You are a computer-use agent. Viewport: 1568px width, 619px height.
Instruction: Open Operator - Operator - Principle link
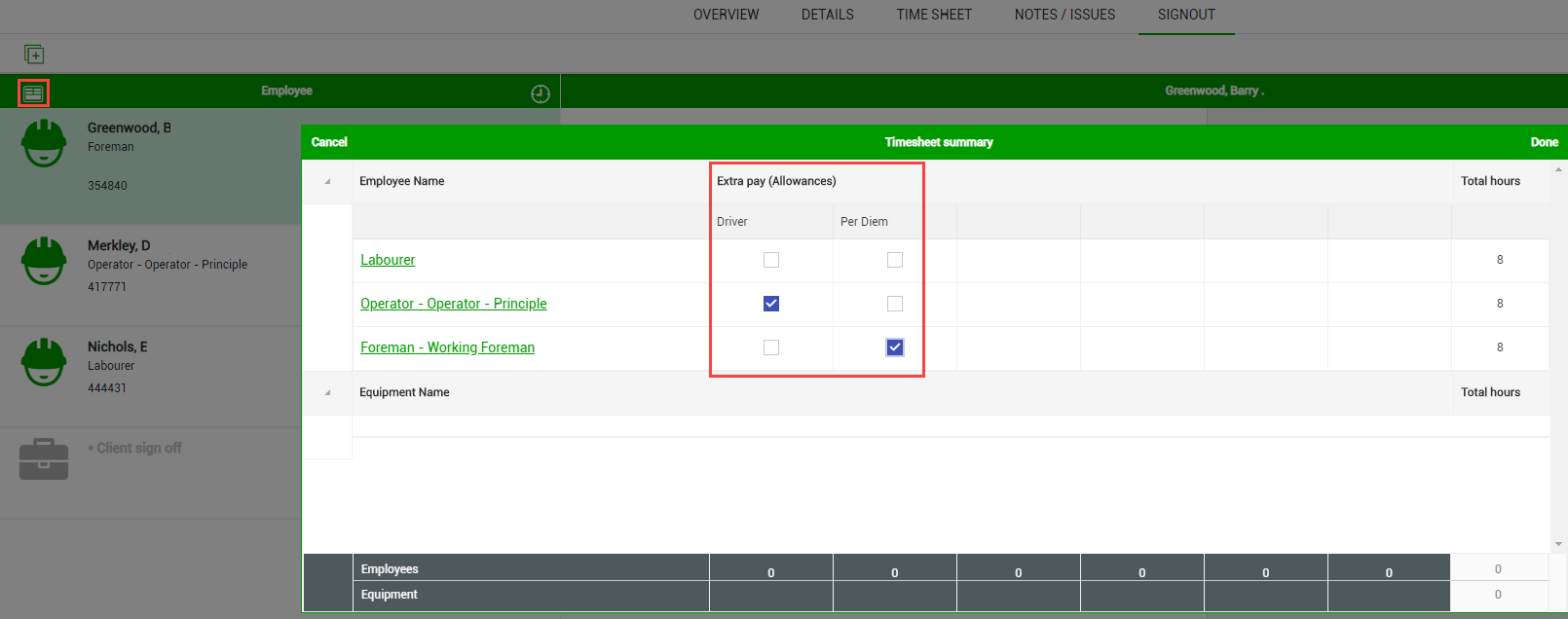click(x=454, y=304)
